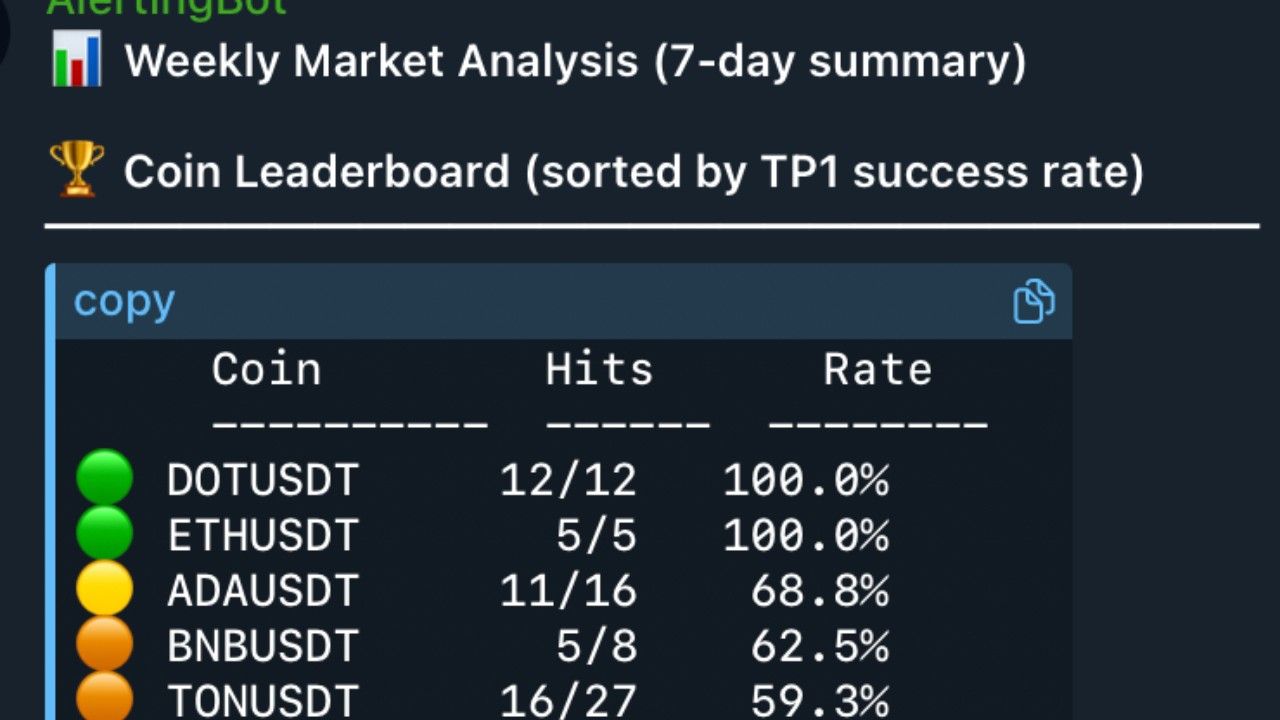Click the "copy" label in code header
This screenshot has width=1280, height=720.
(x=124, y=301)
